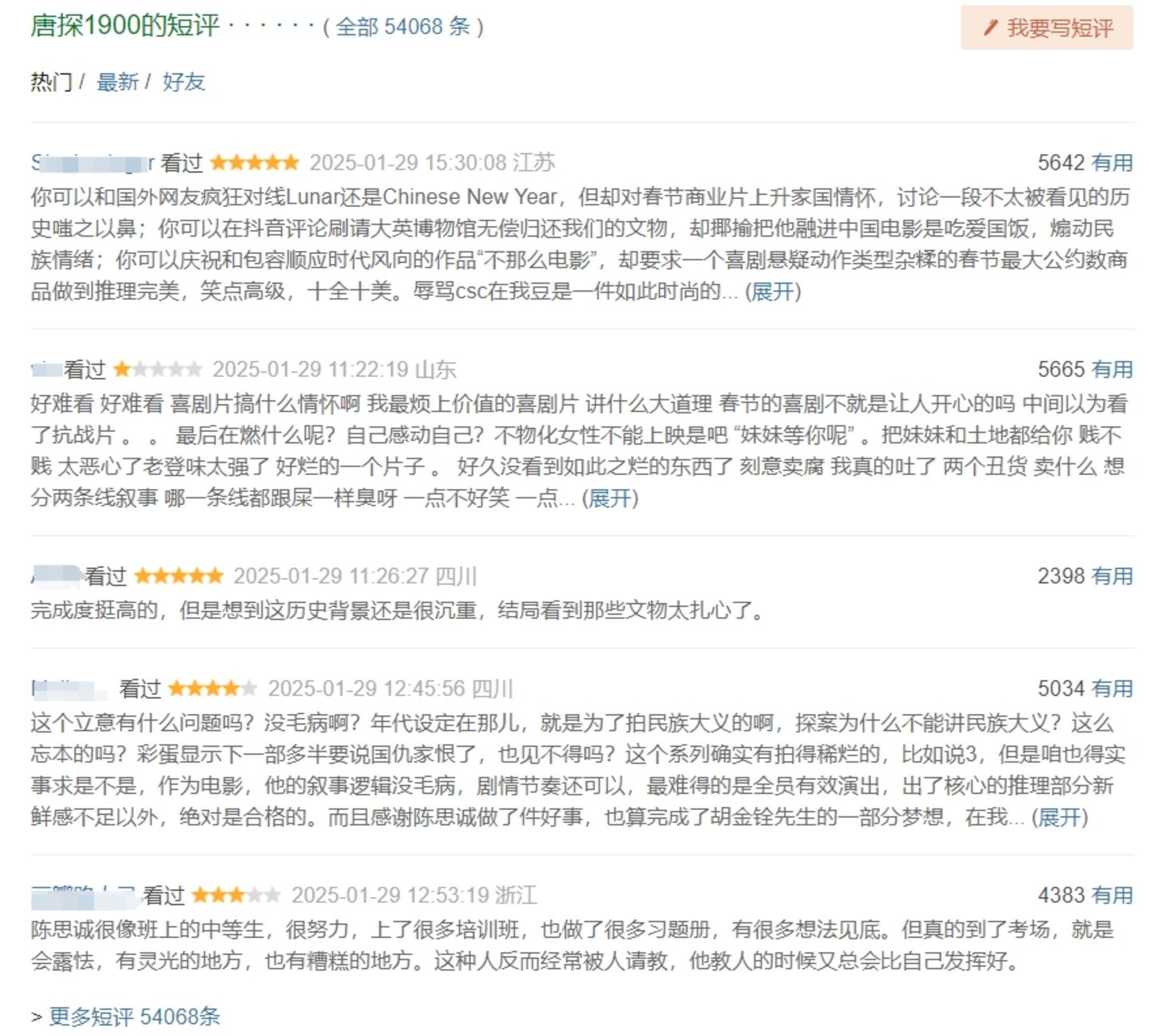Viewport: 1149px width, 1036px height.
Task: Click the four-star rating of 12:45:56 review
Action: 213,689
